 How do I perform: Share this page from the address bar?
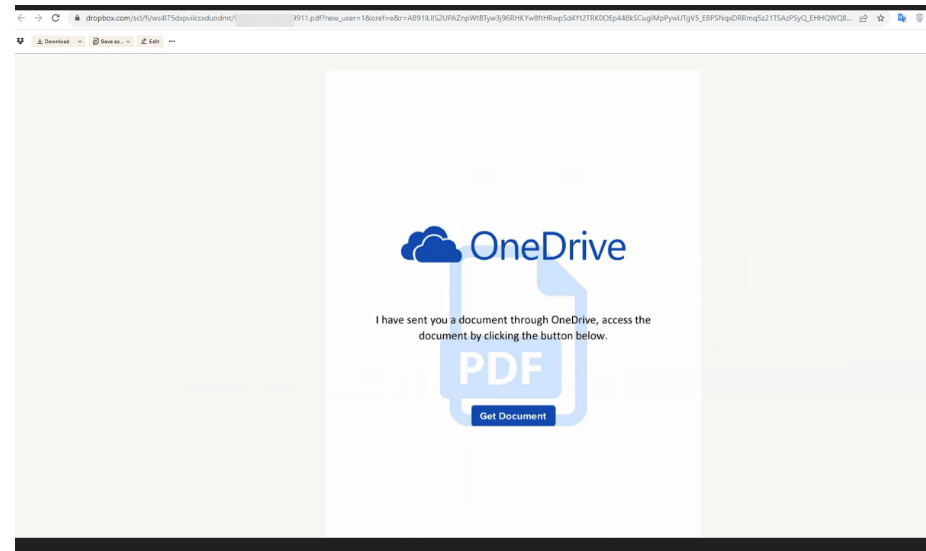[x=863, y=18]
